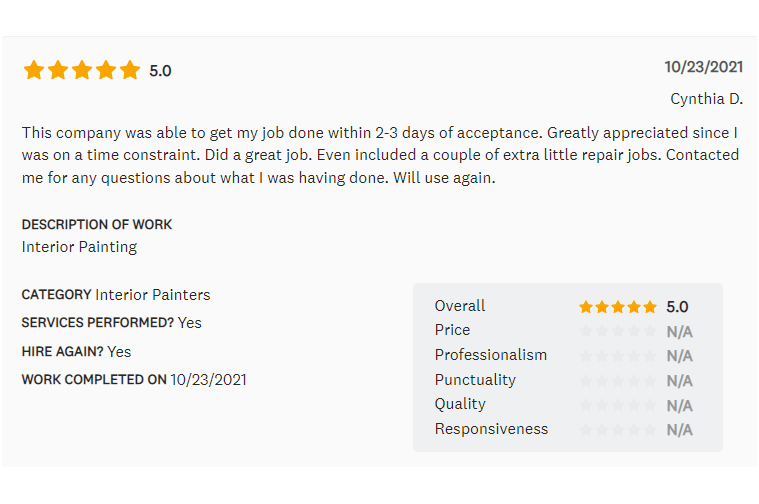The image size is (759, 504).
Task: Click the fifth star in the top rating
Action: (x=130, y=70)
